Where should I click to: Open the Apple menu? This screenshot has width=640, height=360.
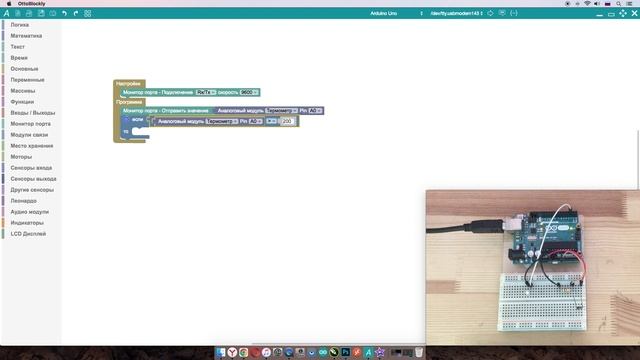pyautogui.click(x=9, y=3)
